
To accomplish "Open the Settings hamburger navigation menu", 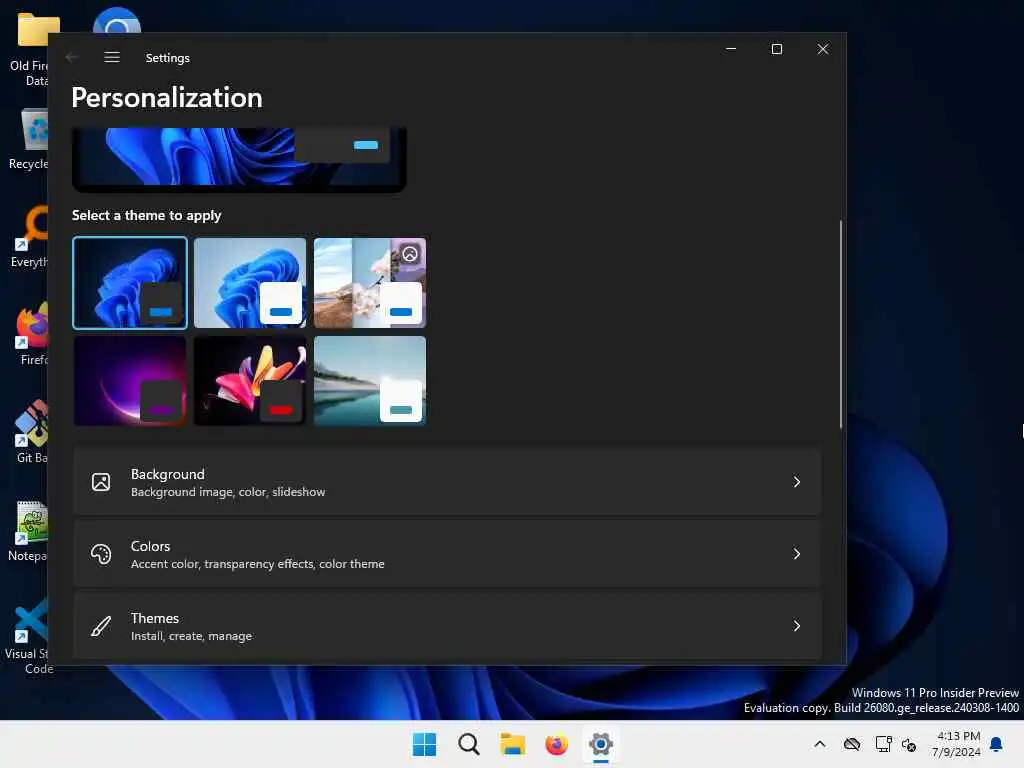I will point(112,57).
